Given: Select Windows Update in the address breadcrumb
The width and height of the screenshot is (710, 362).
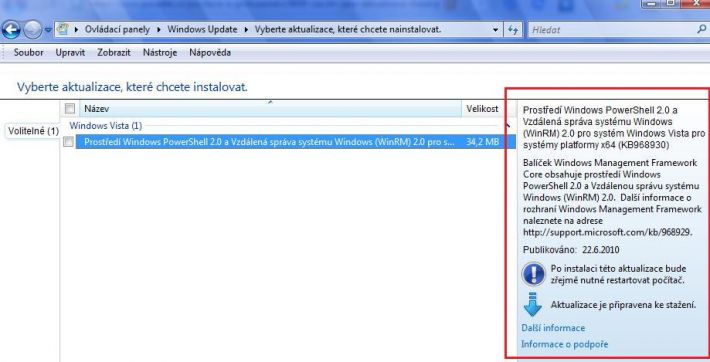Looking at the screenshot, I should point(202,29).
